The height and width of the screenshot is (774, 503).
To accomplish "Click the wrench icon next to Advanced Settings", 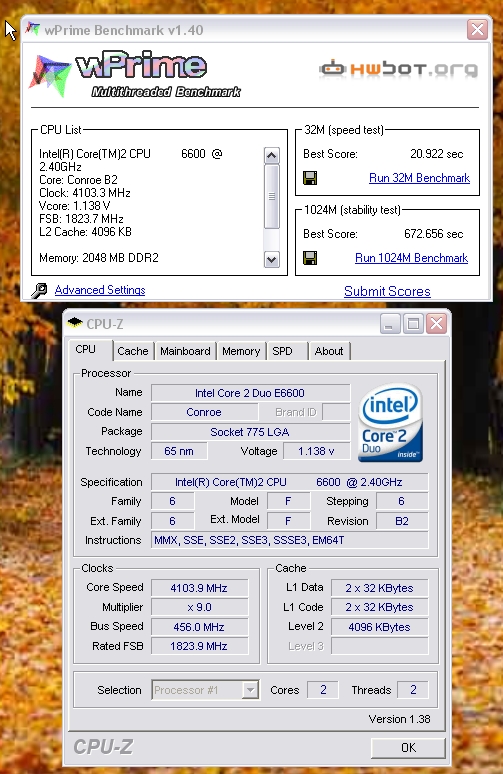I will [39, 290].
